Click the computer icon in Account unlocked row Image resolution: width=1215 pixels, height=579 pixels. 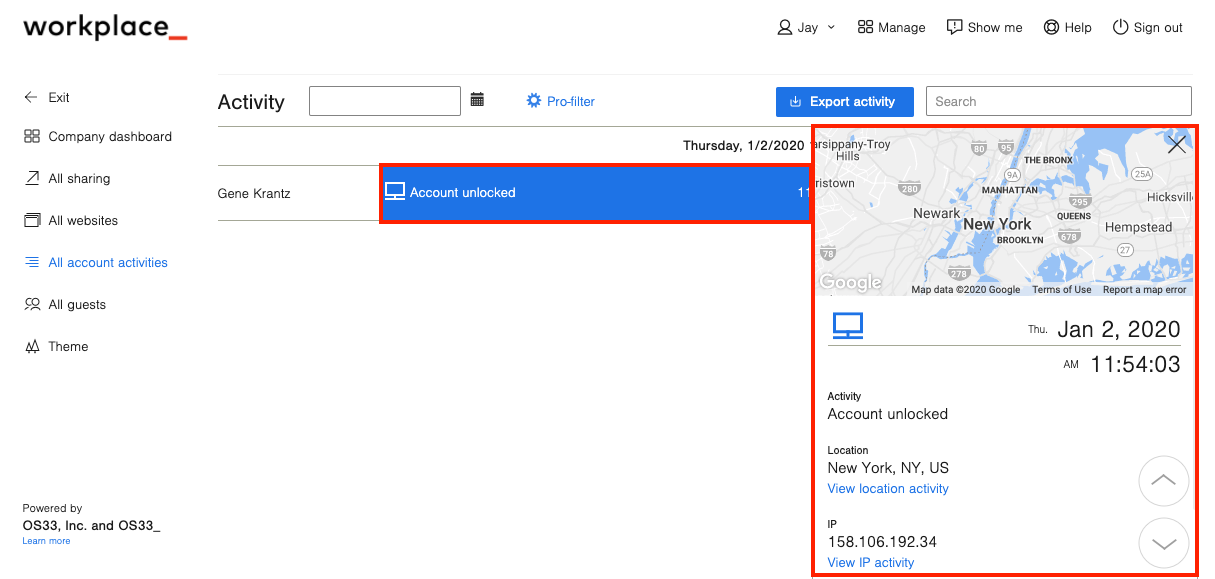coord(395,192)
